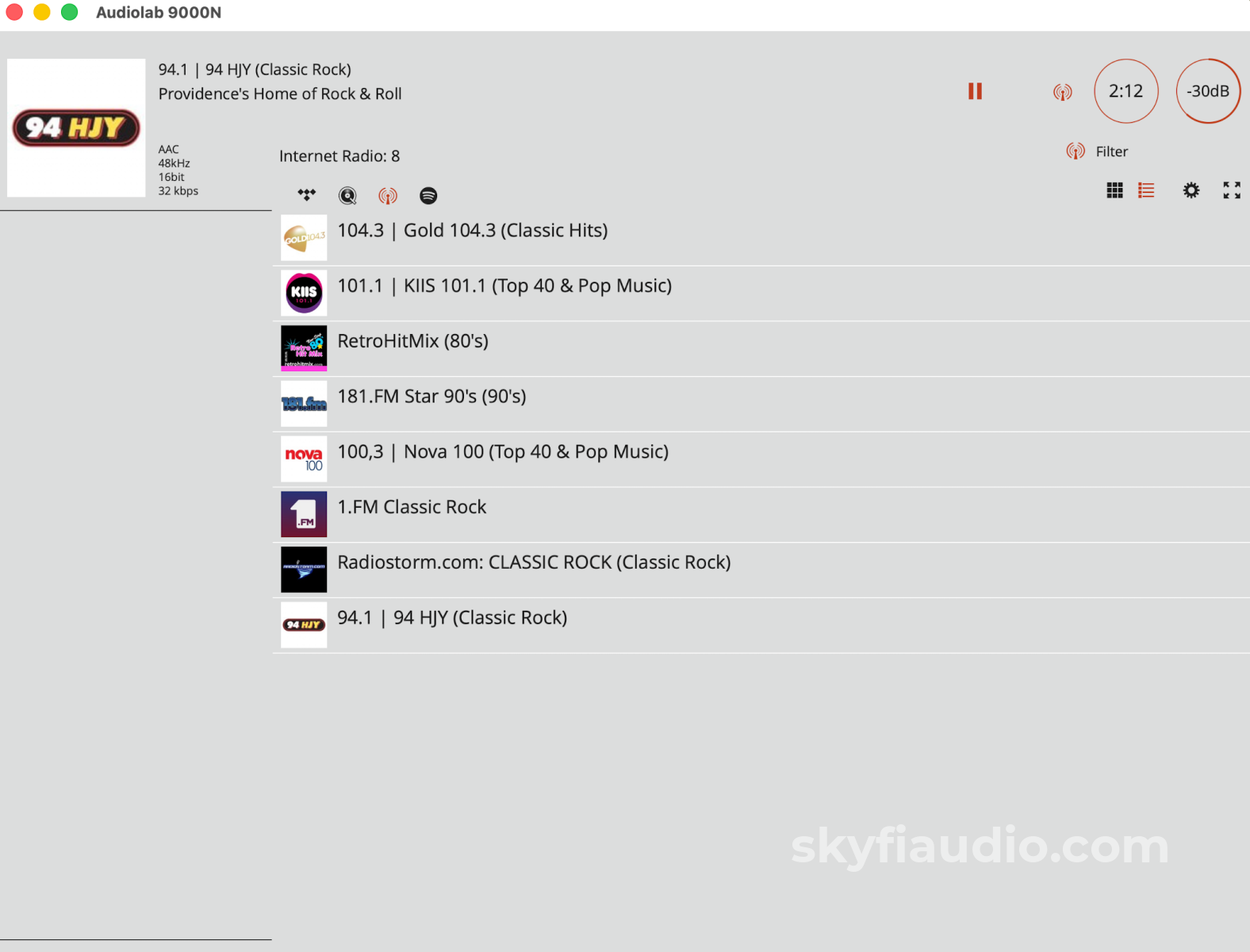
Task: Open the Qobuz source icon
Action: pos(347,195)
